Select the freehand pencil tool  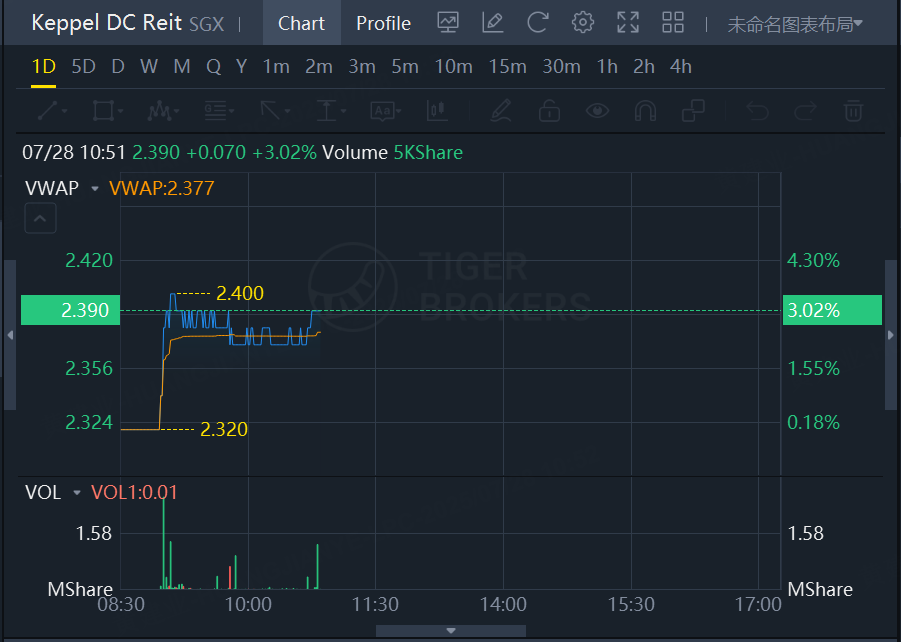pyautogui.click(x=501, y=110)
